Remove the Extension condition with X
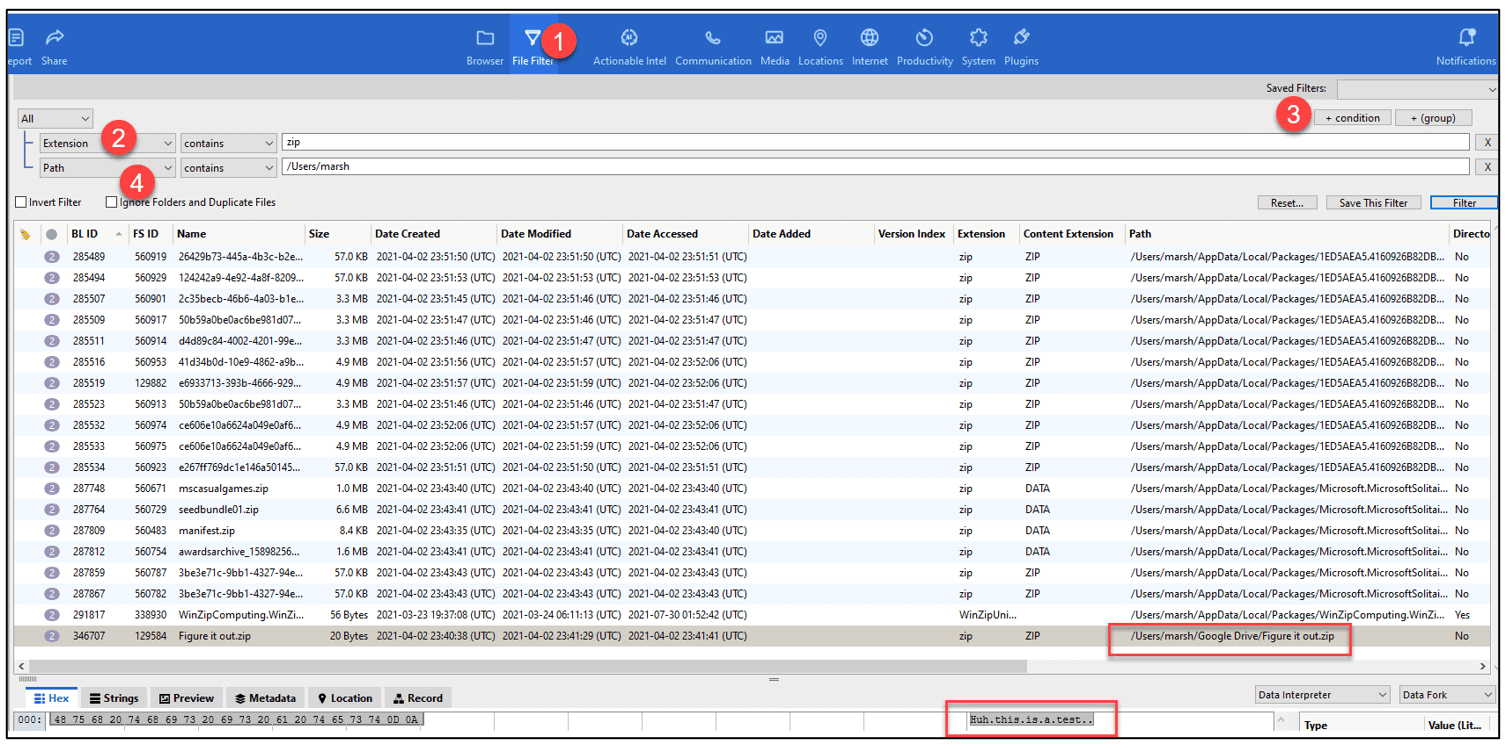This screenshot has height=749, width=1509. click(1488, 143)
